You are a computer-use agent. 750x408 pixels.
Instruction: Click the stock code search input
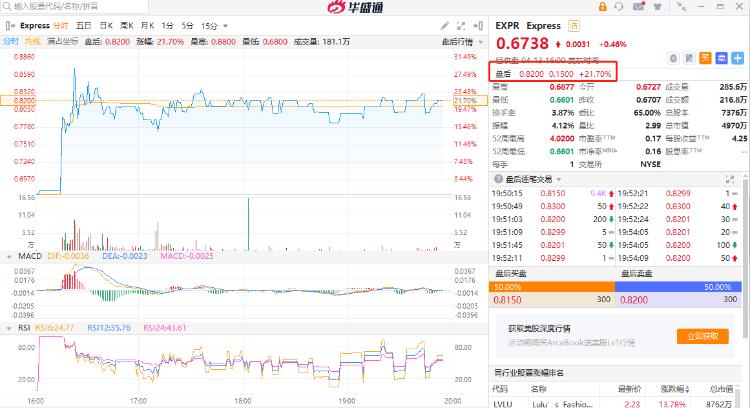tap(75, 7)
